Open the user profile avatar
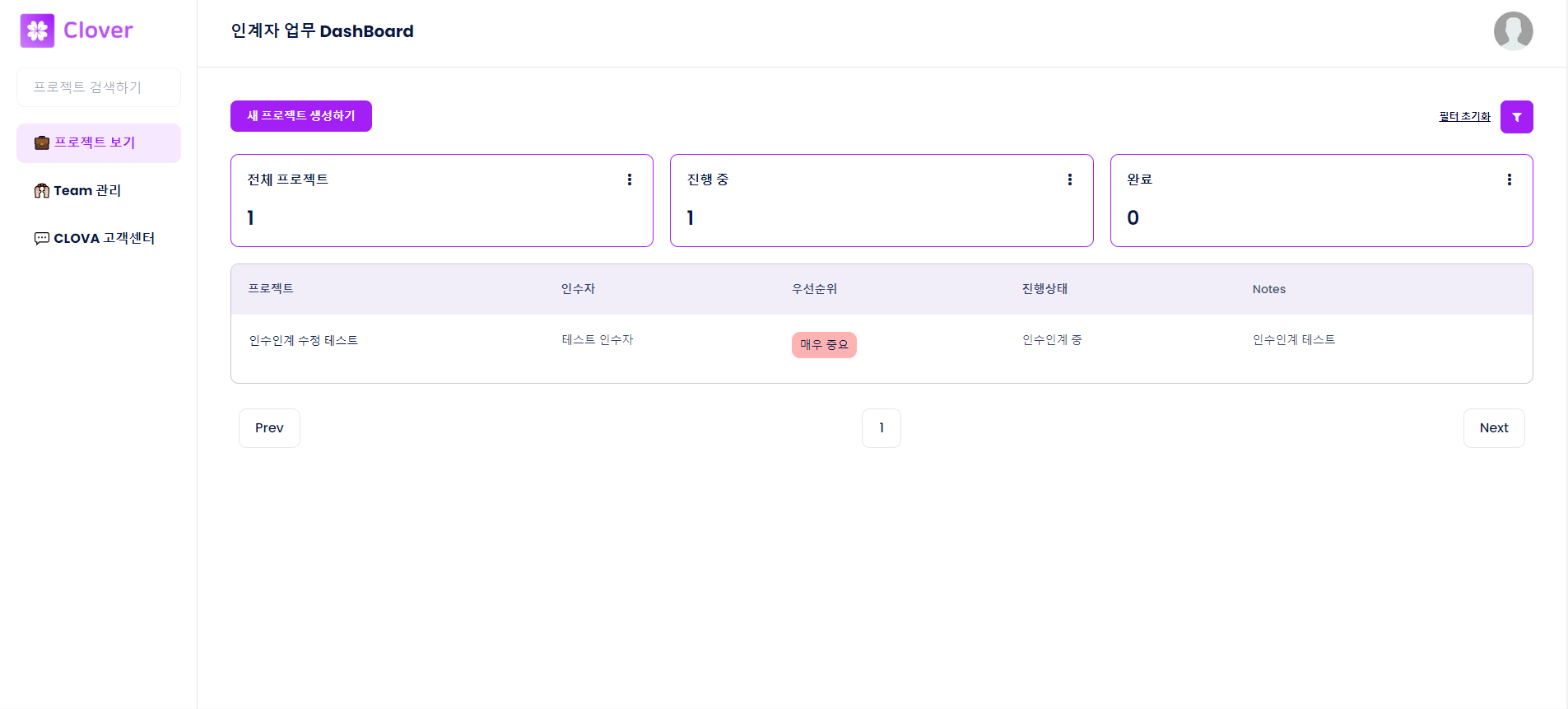This screenshot has width=1568, height=709. coord(1513,31)
